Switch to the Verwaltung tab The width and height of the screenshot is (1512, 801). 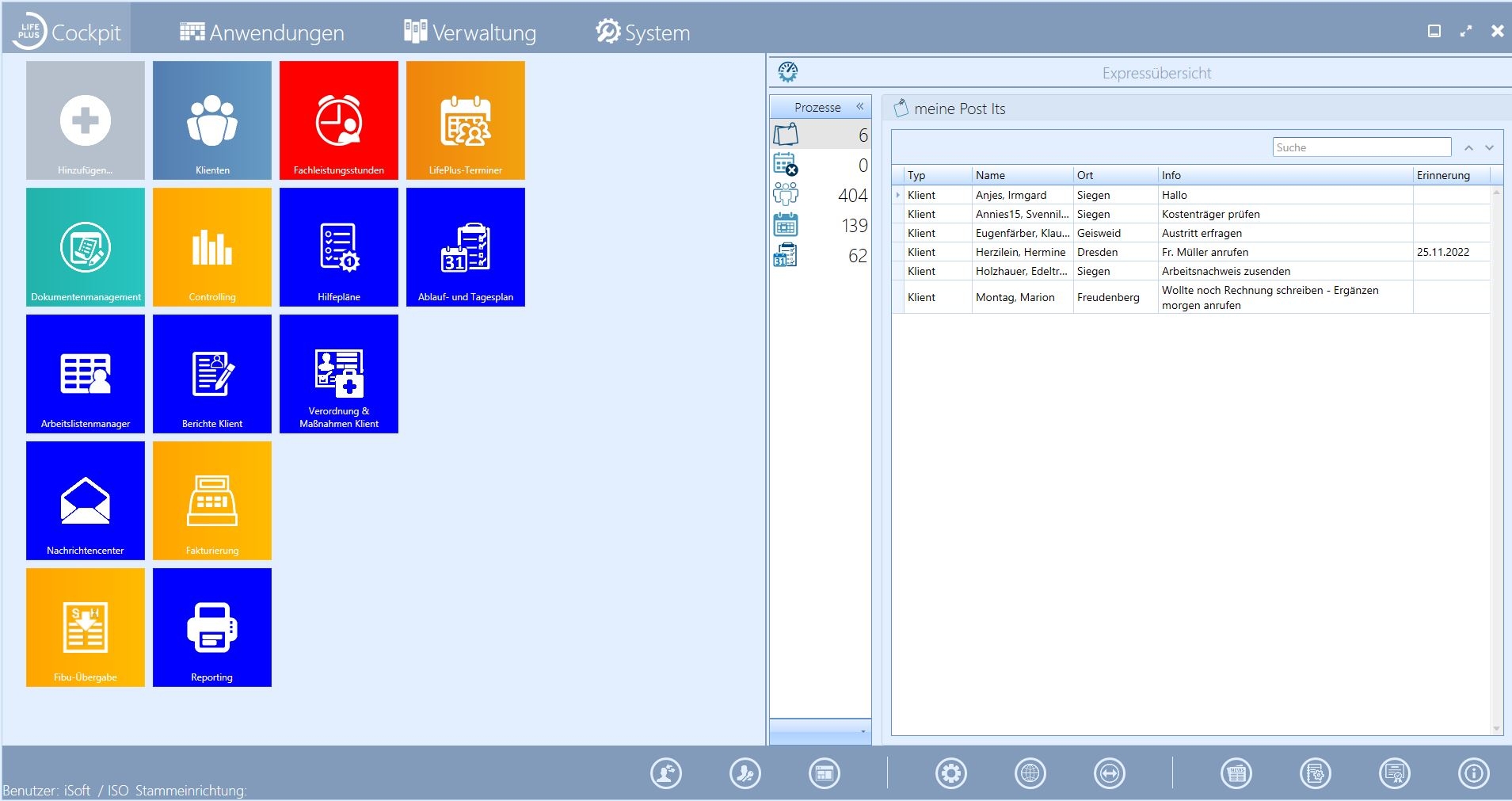tap(469, 32)
